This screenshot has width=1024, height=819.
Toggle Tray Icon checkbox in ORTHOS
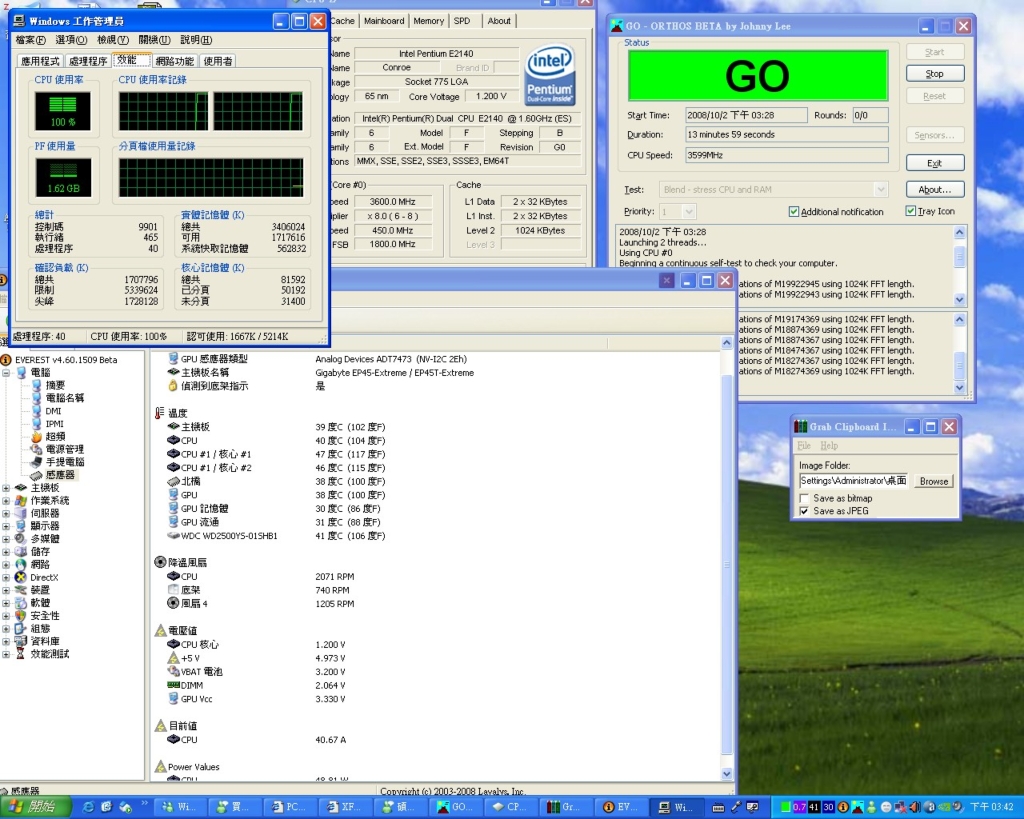tap(910, 211)
